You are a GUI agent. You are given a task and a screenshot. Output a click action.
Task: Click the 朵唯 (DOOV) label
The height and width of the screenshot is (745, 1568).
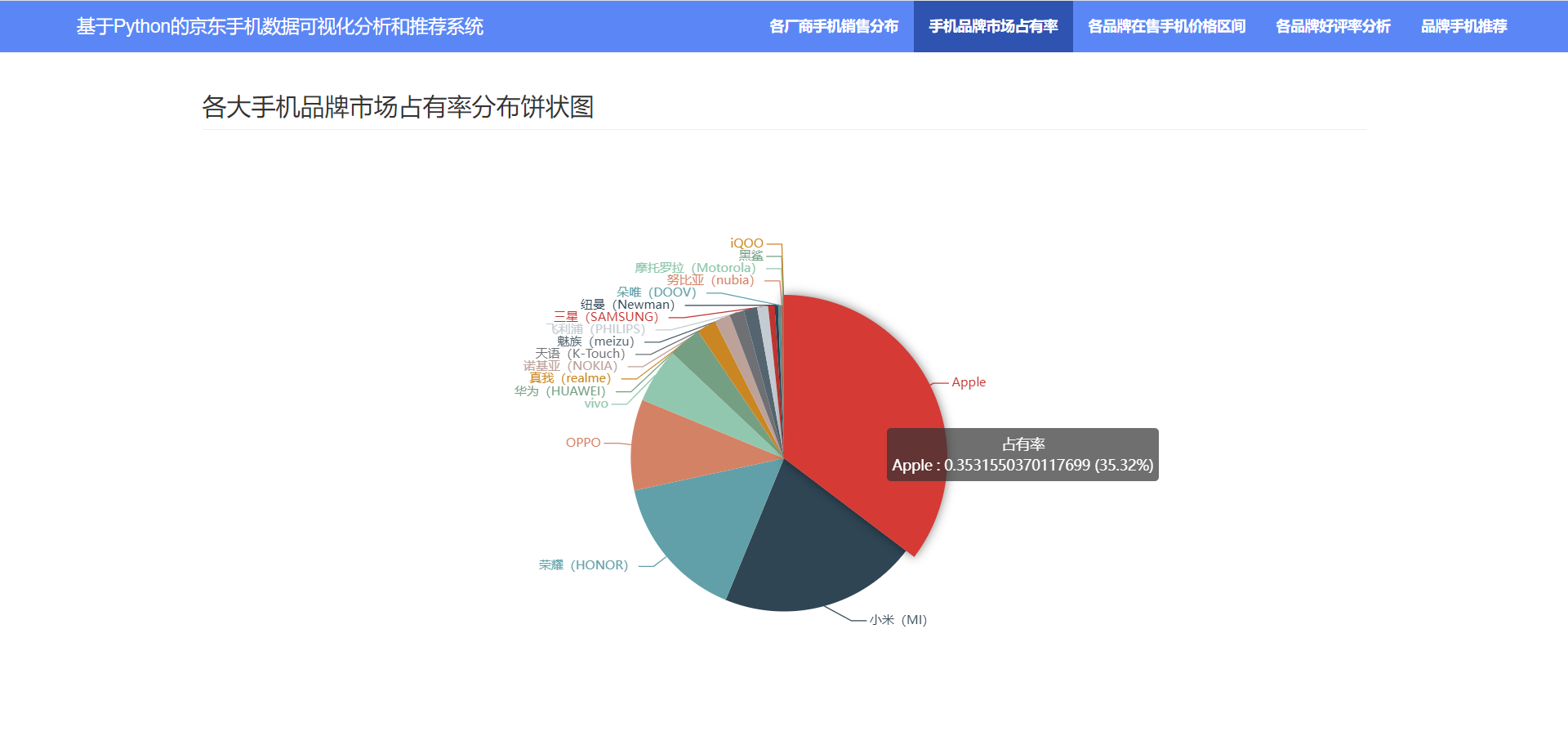pos(657,292)
